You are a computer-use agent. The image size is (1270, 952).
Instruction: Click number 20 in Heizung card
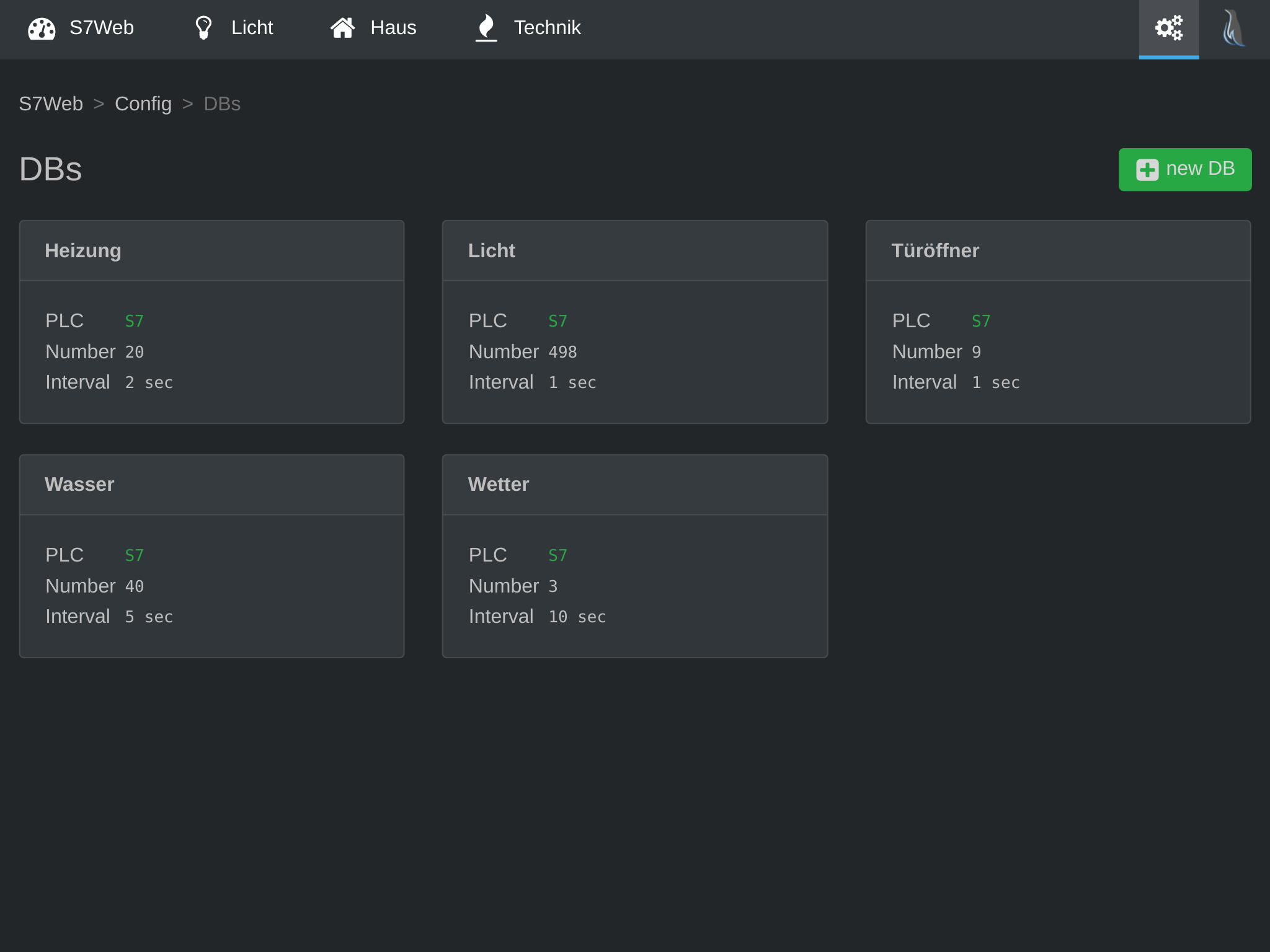(x=135, y=352)
